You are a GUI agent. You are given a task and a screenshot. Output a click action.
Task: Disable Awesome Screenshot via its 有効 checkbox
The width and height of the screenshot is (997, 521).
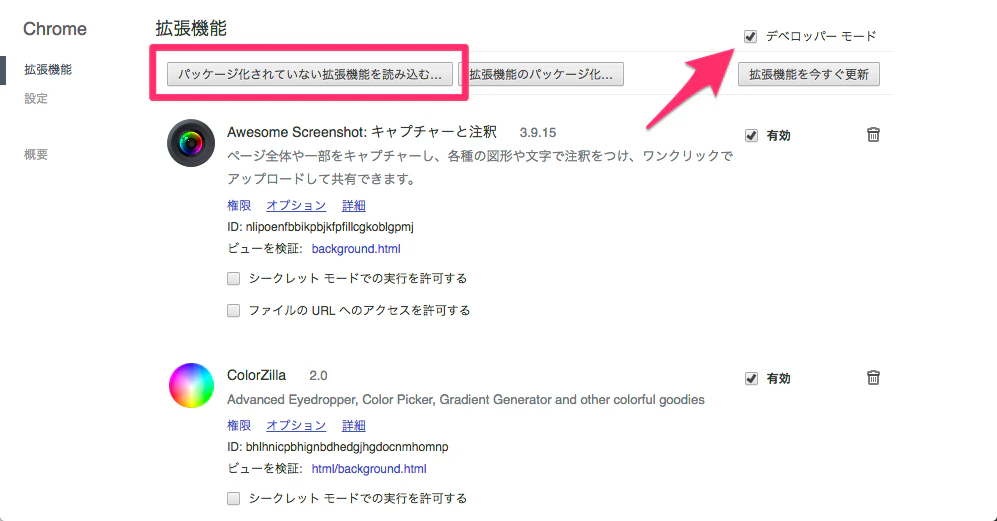751,135
